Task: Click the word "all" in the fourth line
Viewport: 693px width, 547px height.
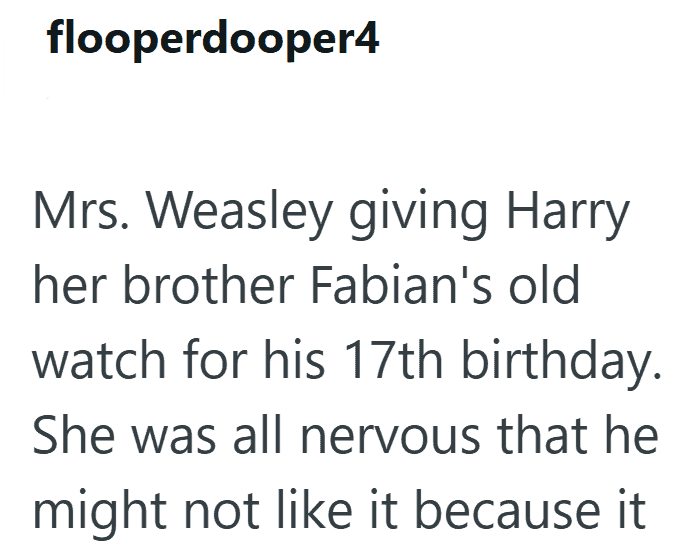Action: (258, 434)
